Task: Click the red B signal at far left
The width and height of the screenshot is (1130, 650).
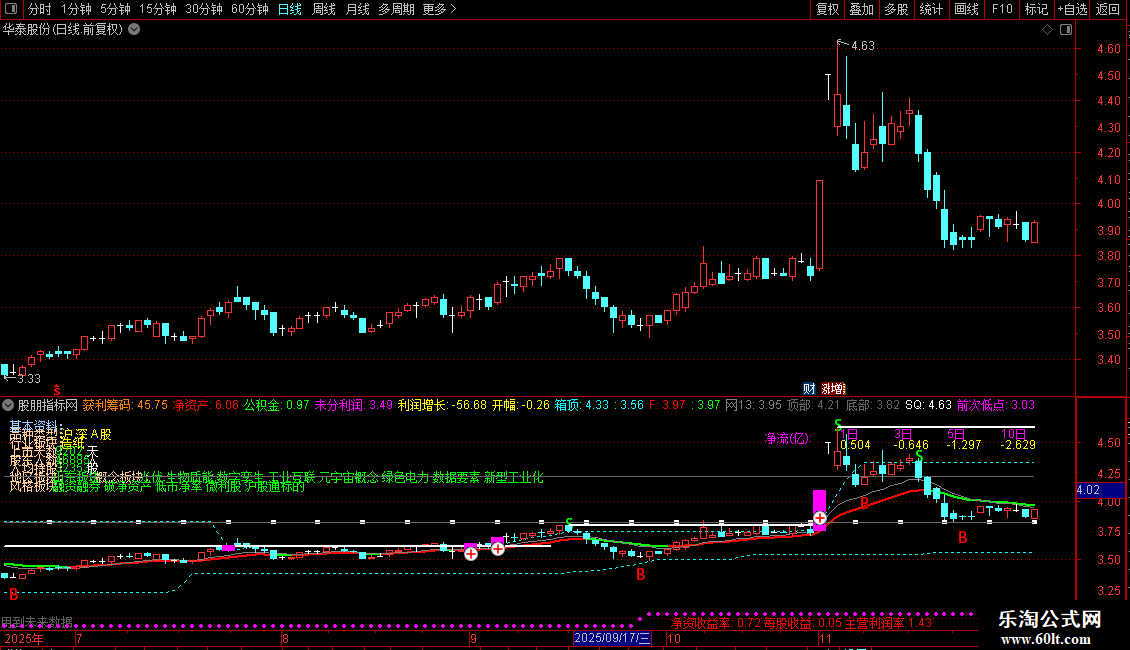Action: 13,595
